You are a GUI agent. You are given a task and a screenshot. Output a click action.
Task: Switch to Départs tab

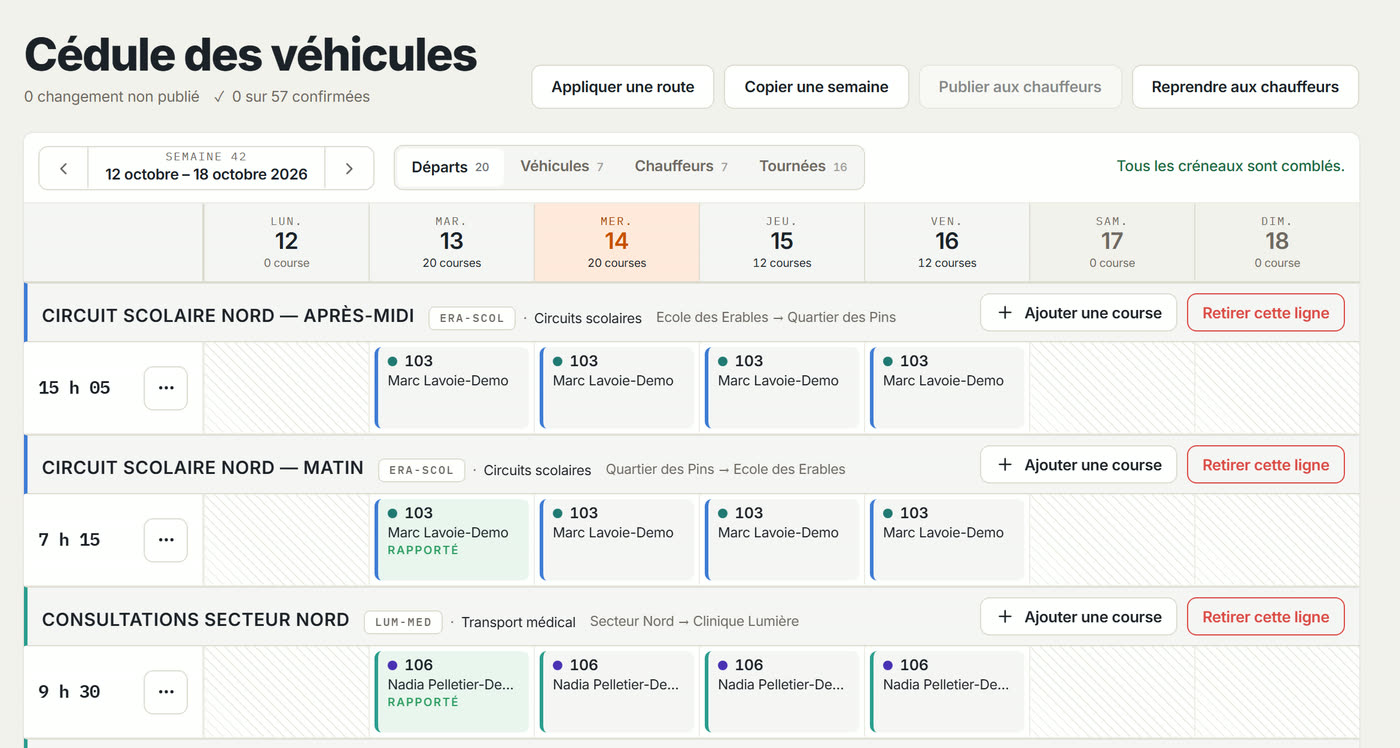450,167
